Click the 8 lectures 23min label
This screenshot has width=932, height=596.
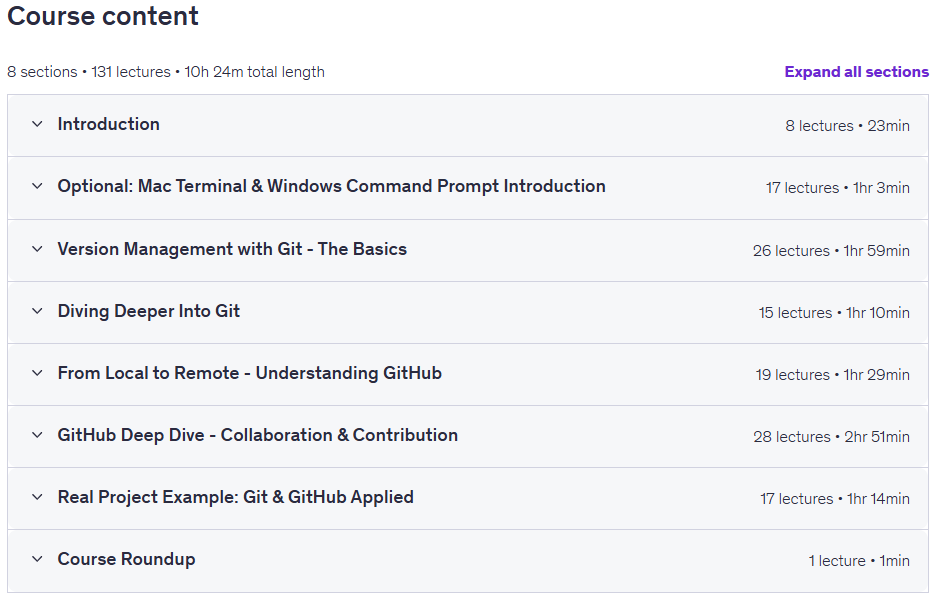[848, 126]
